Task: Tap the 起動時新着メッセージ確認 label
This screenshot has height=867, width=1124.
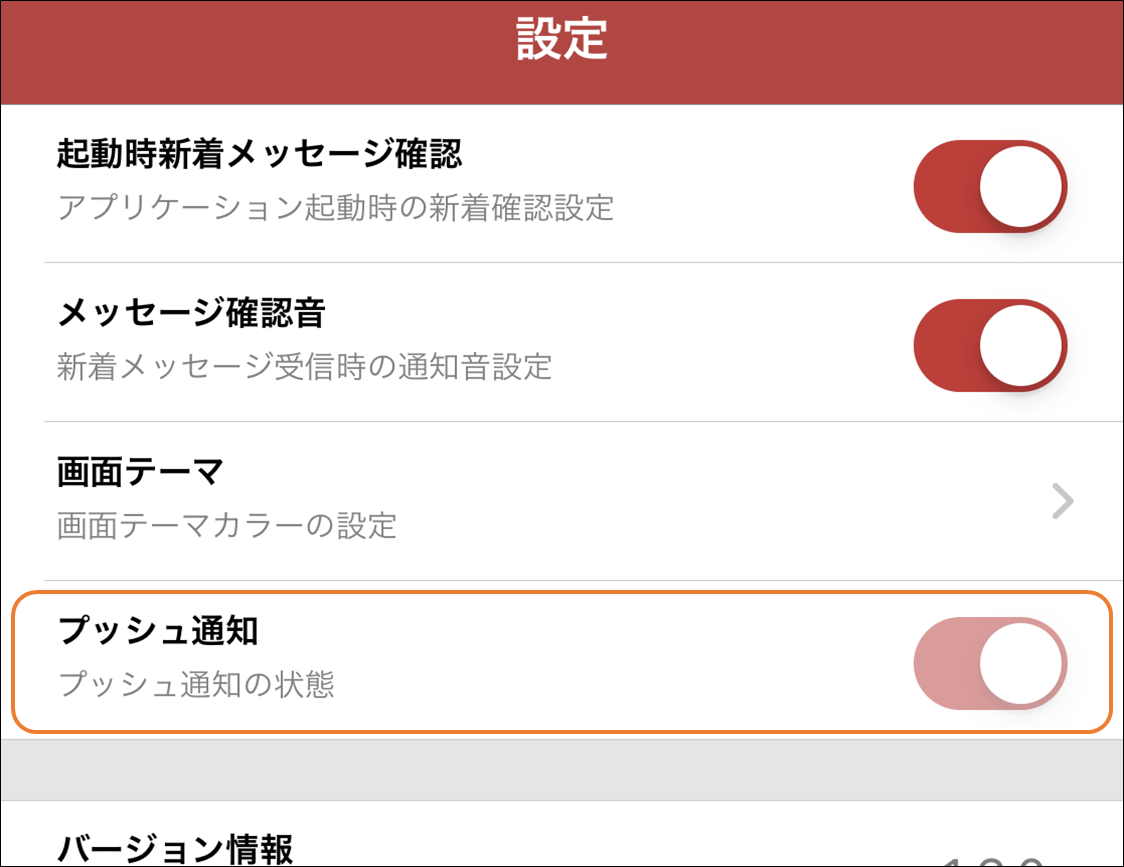Action: coord(259,154)
